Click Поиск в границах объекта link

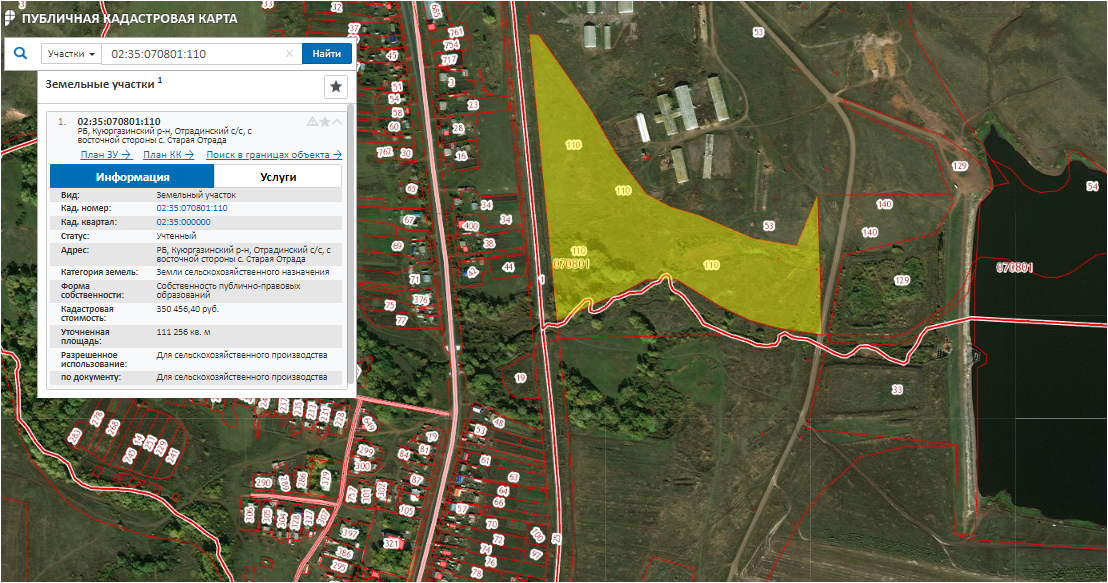(274, 155)
